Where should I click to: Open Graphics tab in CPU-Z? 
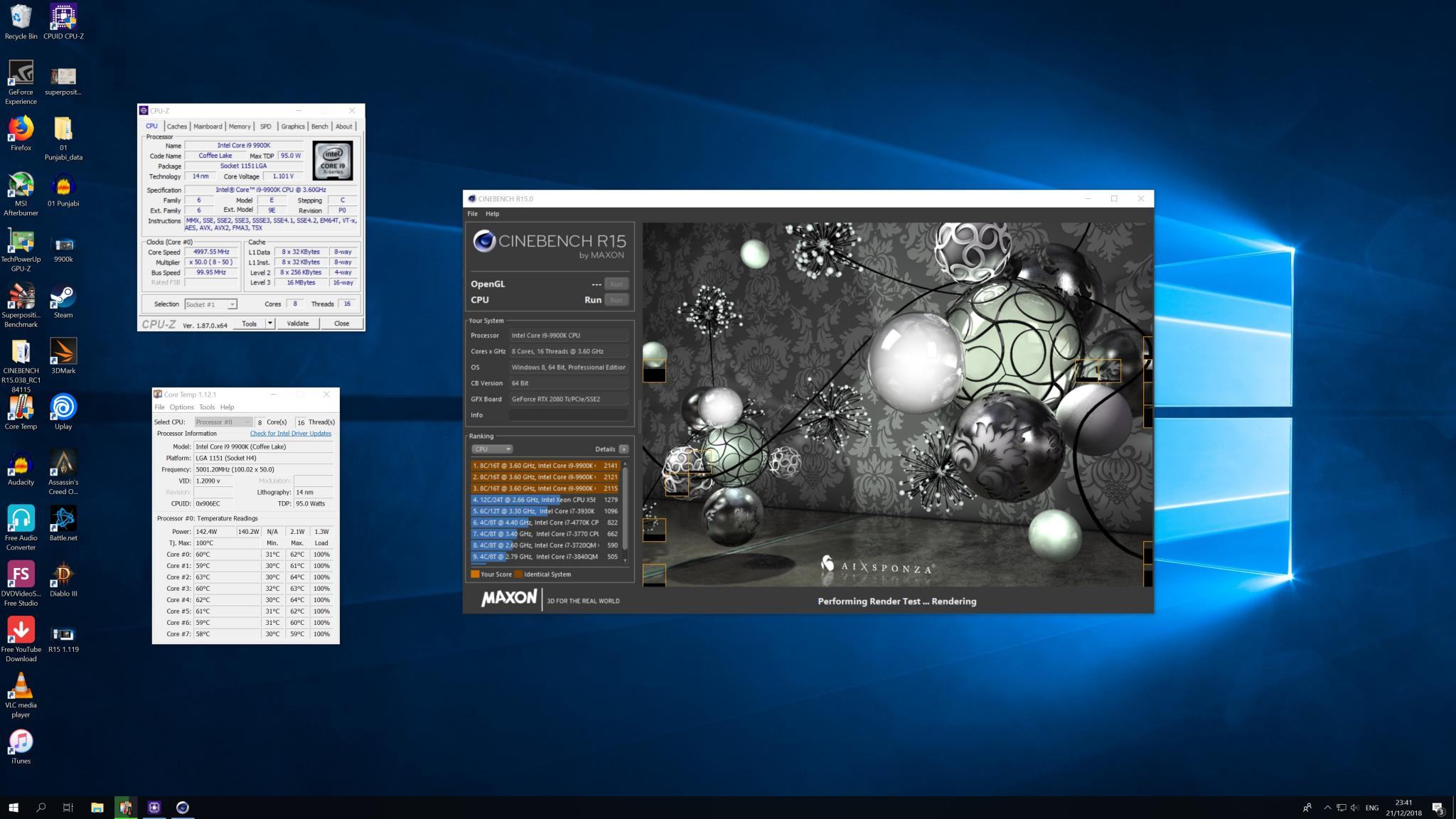[x=293, y=127]
